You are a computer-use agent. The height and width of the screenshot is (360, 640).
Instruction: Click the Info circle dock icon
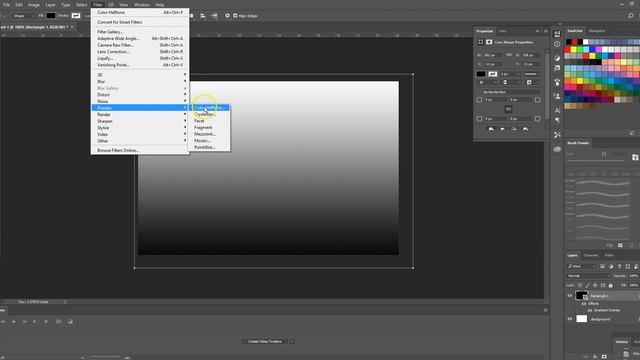tap(557, 44)
